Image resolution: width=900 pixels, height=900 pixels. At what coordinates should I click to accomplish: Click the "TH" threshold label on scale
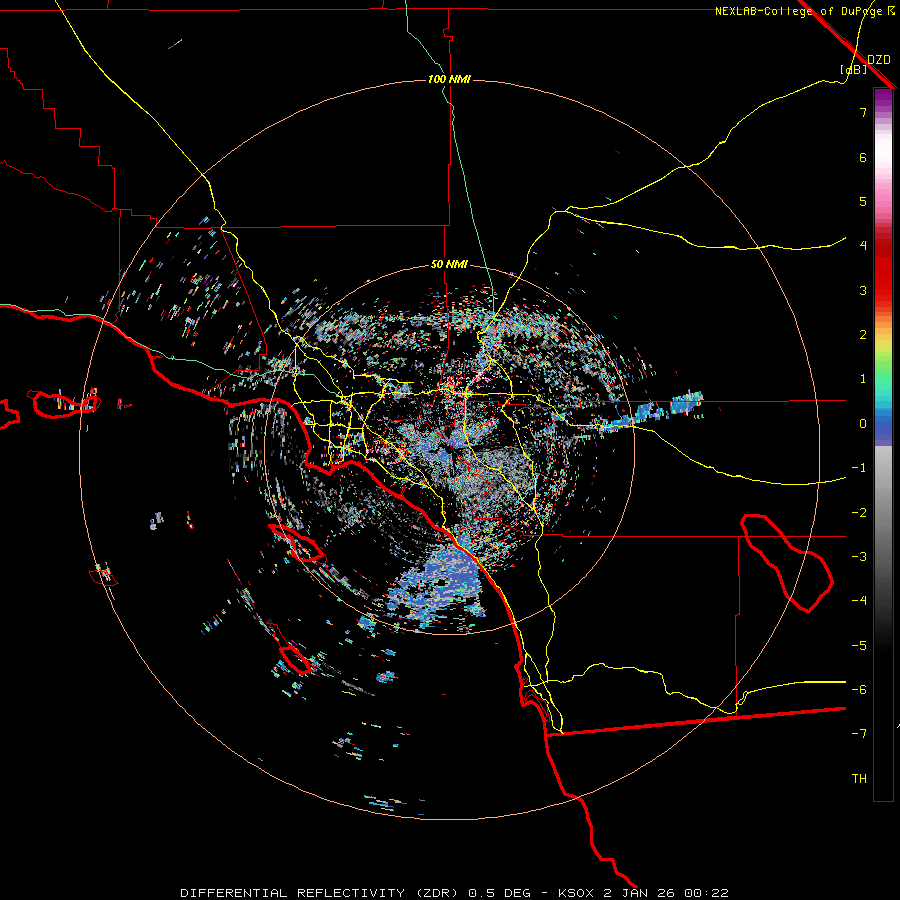coord(859,779)
